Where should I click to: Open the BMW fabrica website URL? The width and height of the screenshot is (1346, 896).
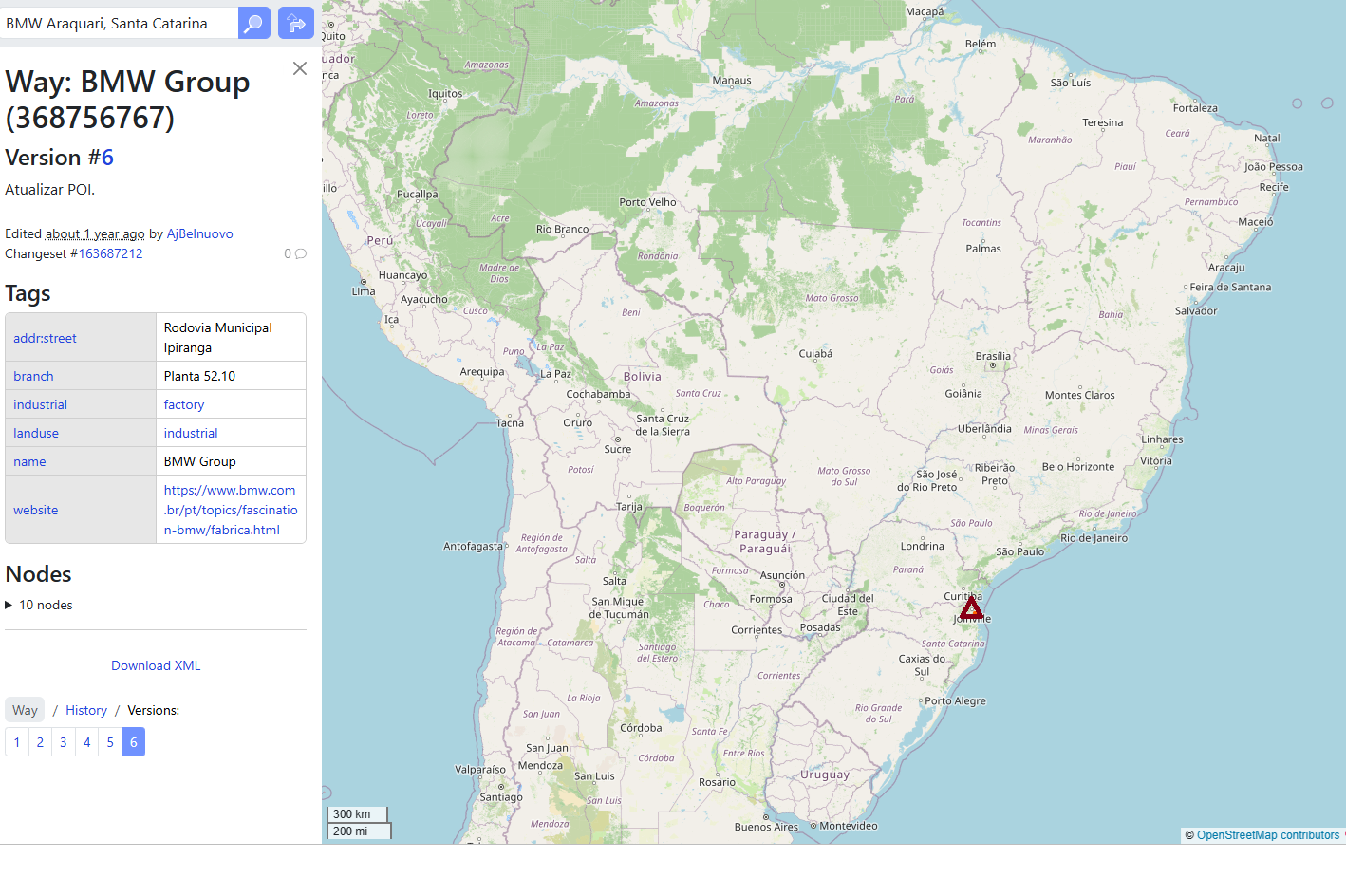pyautogui.click(x=231, y=510)
